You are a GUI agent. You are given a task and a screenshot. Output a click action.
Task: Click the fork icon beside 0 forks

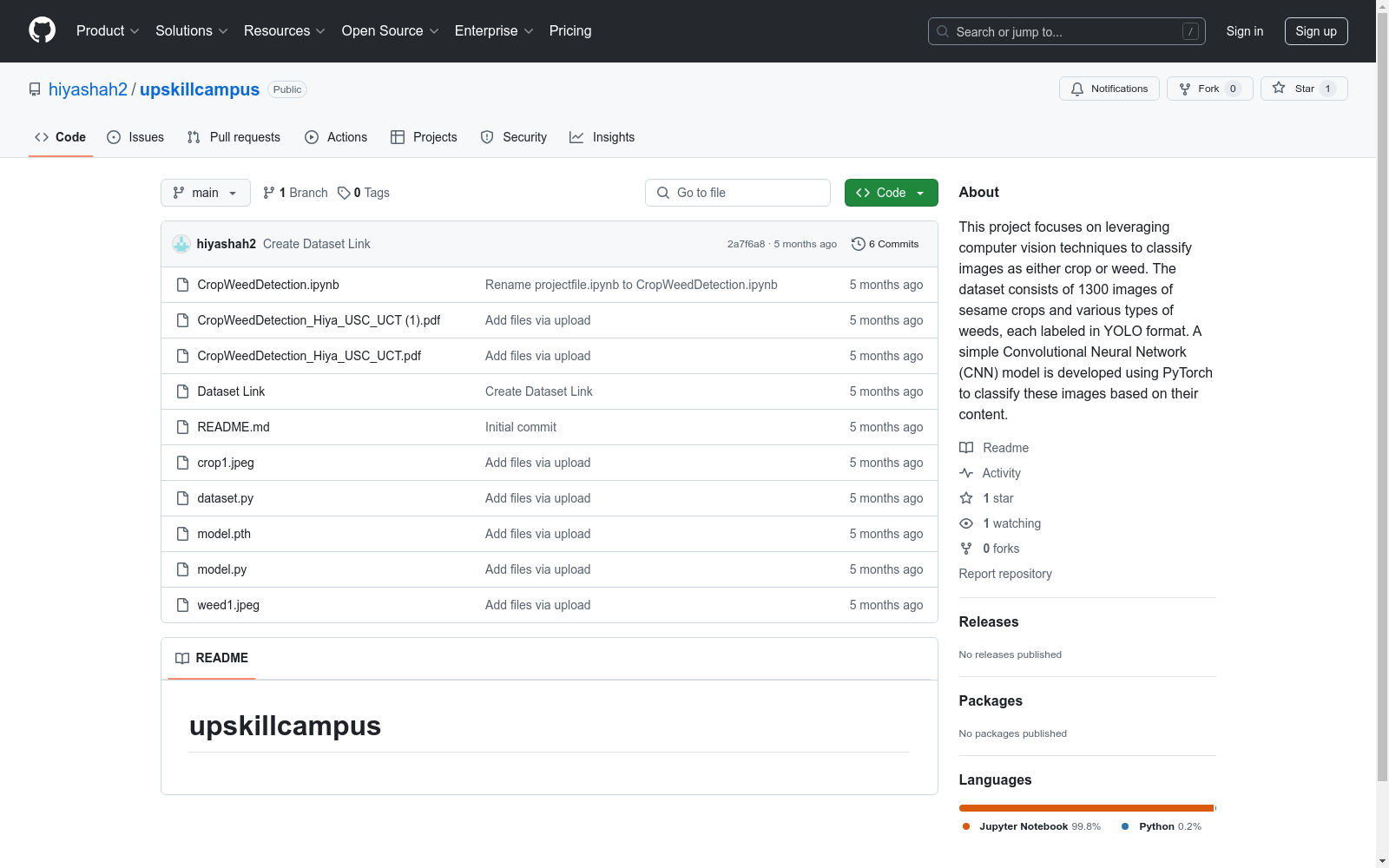pyautogui.click(x=966, y=549)
